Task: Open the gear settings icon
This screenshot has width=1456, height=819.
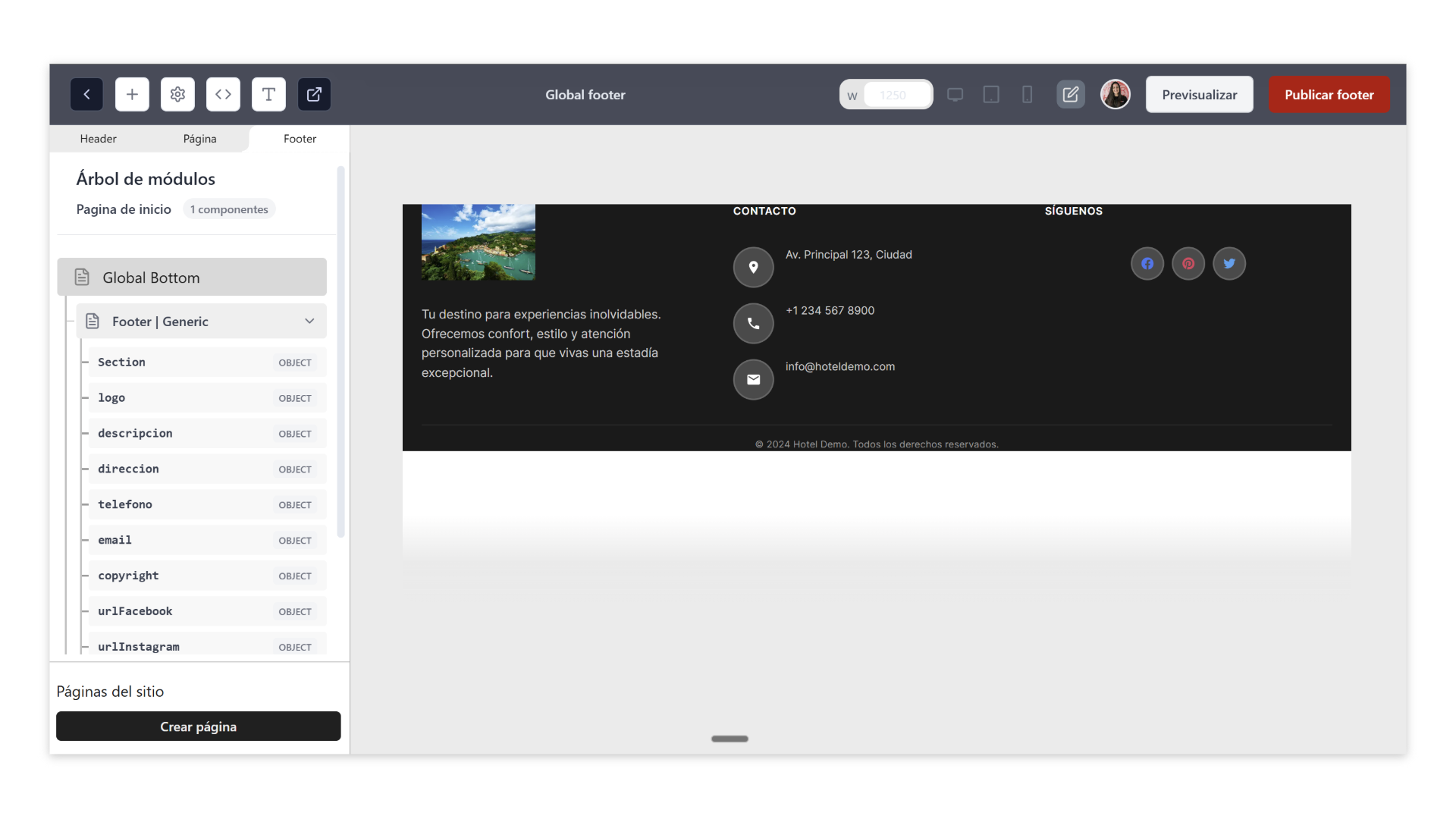Action: coord(177,95)
